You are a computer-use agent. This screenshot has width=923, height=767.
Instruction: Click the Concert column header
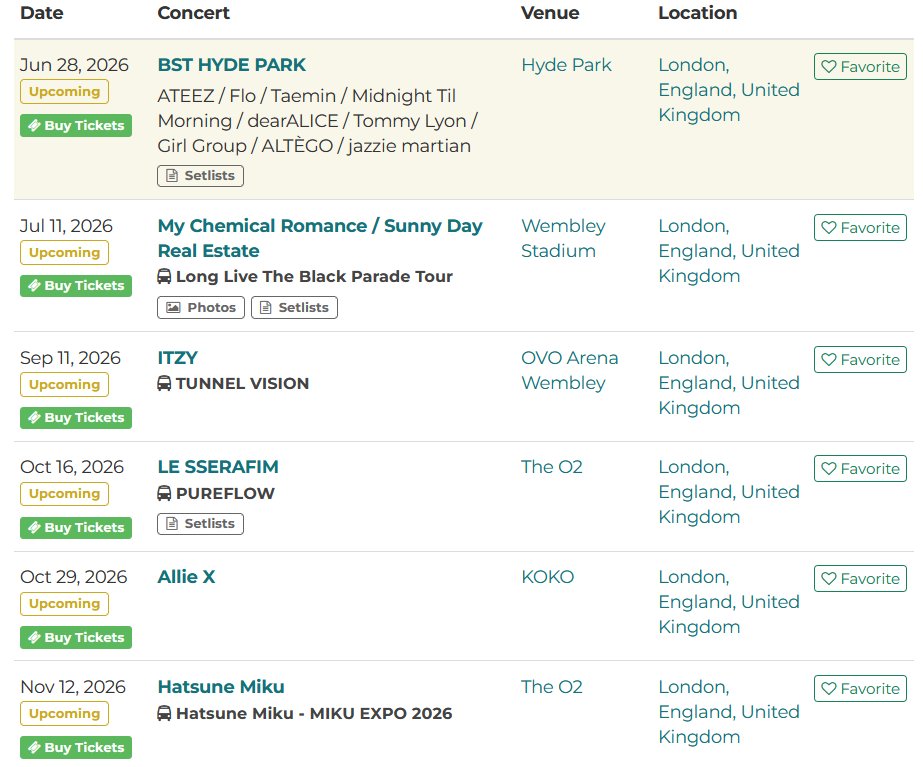pyautogui.click(x=194, y=13)
